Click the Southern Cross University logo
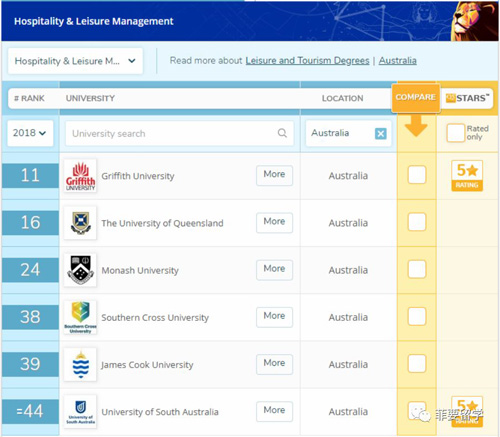Viewport: 500px width, 437px height. (x=80, y=317)
